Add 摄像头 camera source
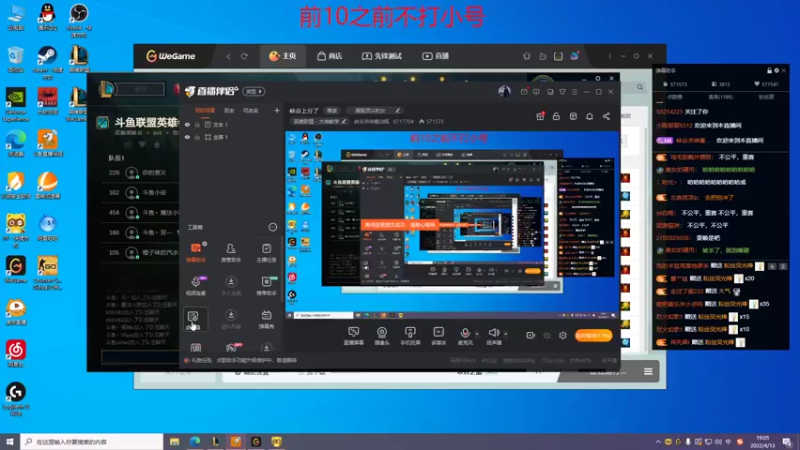800x450 pixels. 382,336
